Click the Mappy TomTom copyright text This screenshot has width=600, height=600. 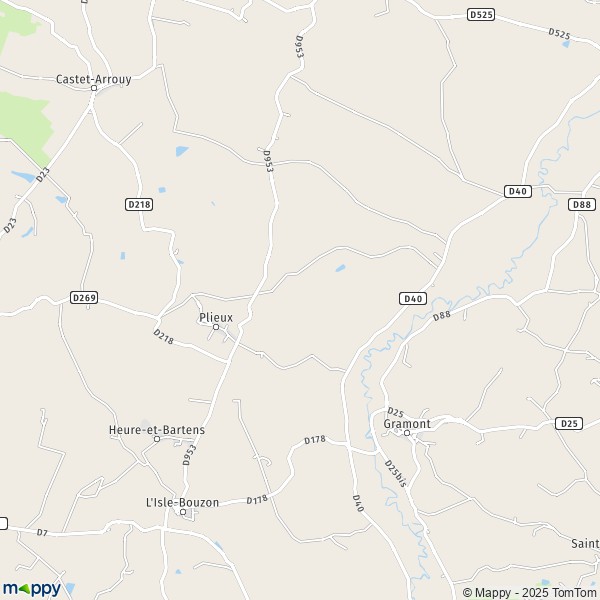530,592
